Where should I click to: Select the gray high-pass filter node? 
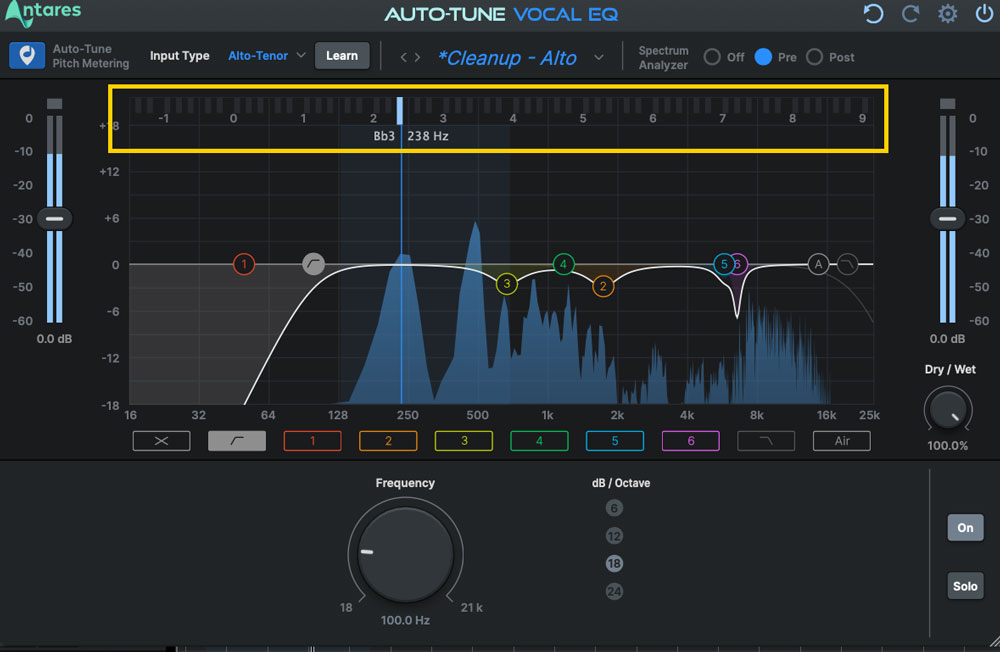coord(313,263)
